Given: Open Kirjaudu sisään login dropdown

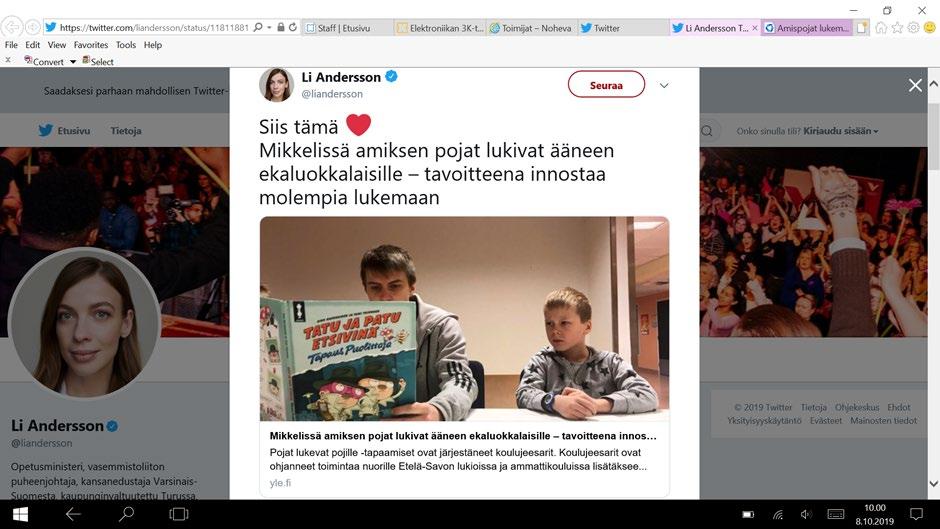Looking at the screenshot, I should [x=840, y=131].
